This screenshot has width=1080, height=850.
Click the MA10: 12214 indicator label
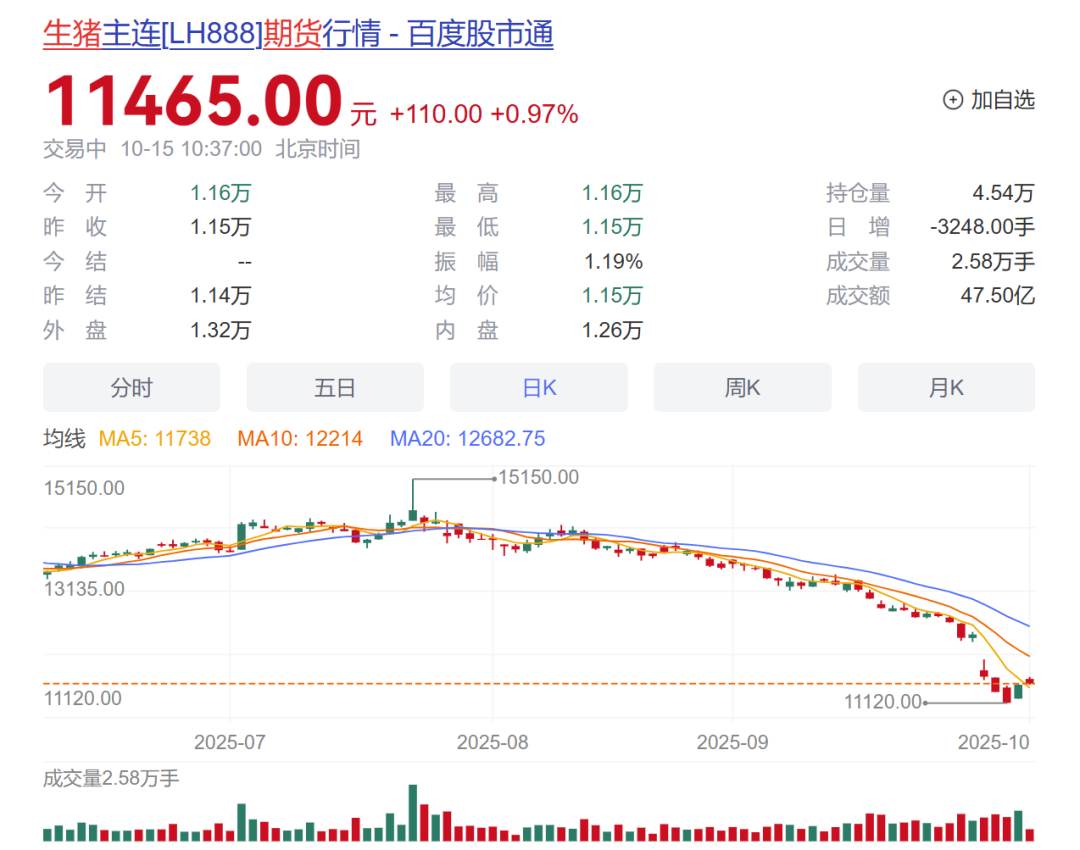pyautogui.click(x=300, y=439)
